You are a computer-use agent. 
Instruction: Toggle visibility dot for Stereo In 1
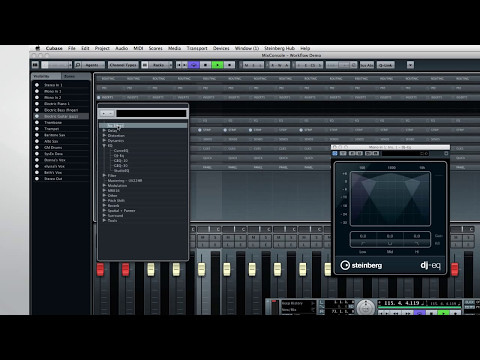tap(37, 85)
